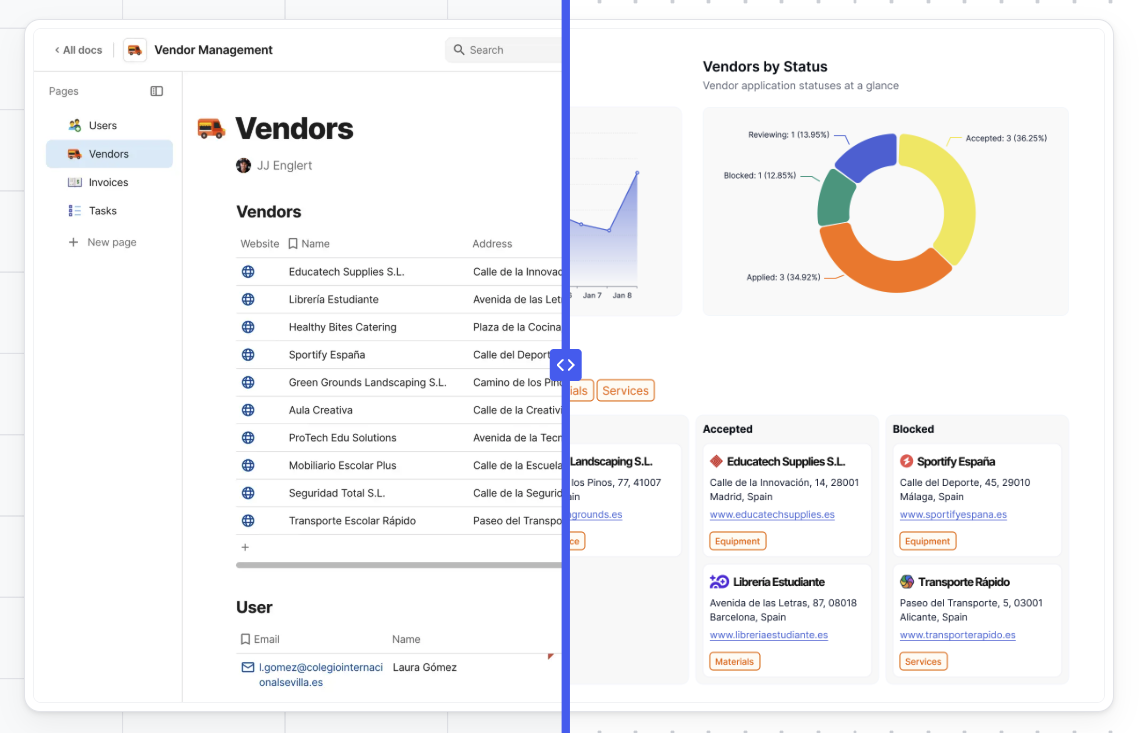Screen dimensions: 1139x733
Task: Open website globe icon for Aula Creativa
Action: (248, 410)
